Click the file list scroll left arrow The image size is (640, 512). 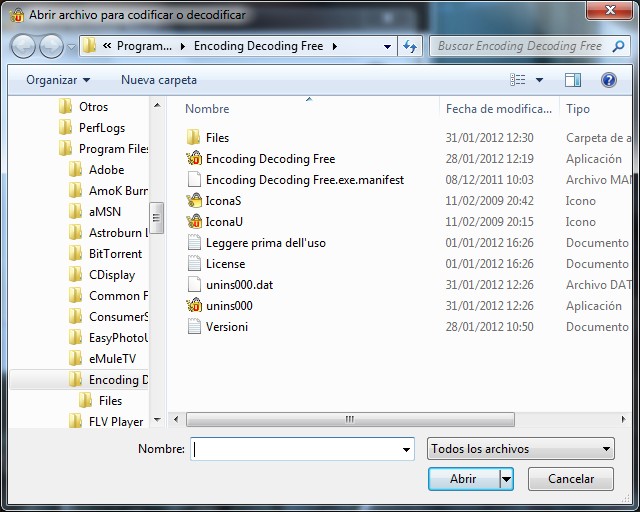coord(176,419)
